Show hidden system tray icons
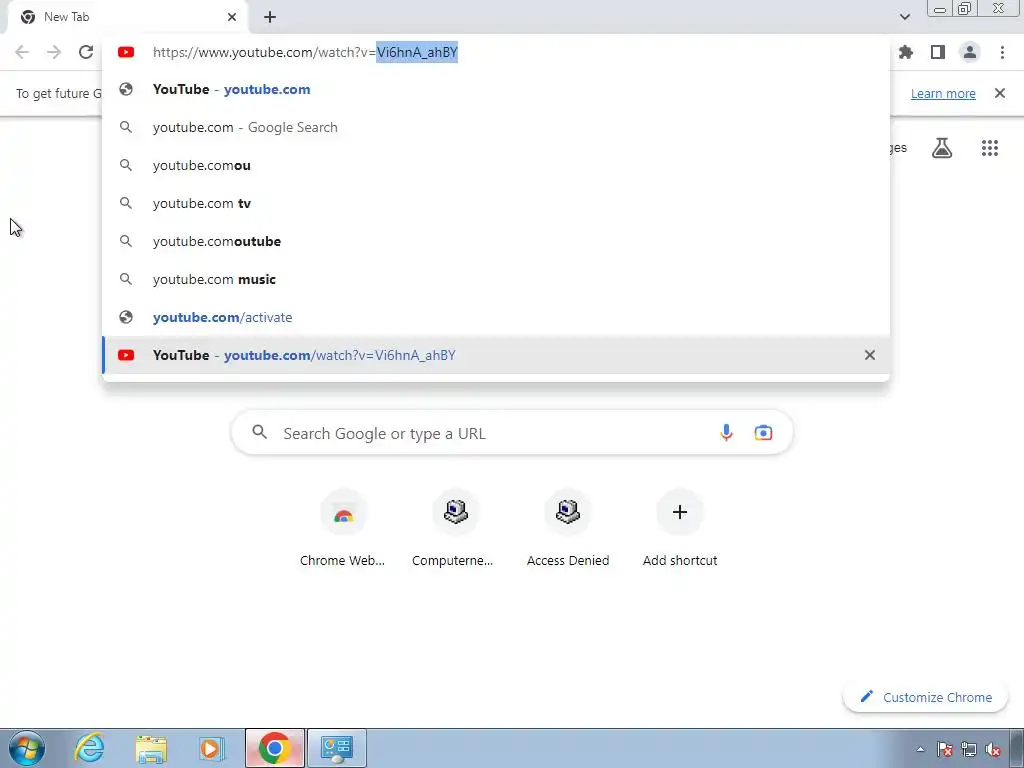The width and height of the screenshot is (1024, 768). click(x=920, y=749)
